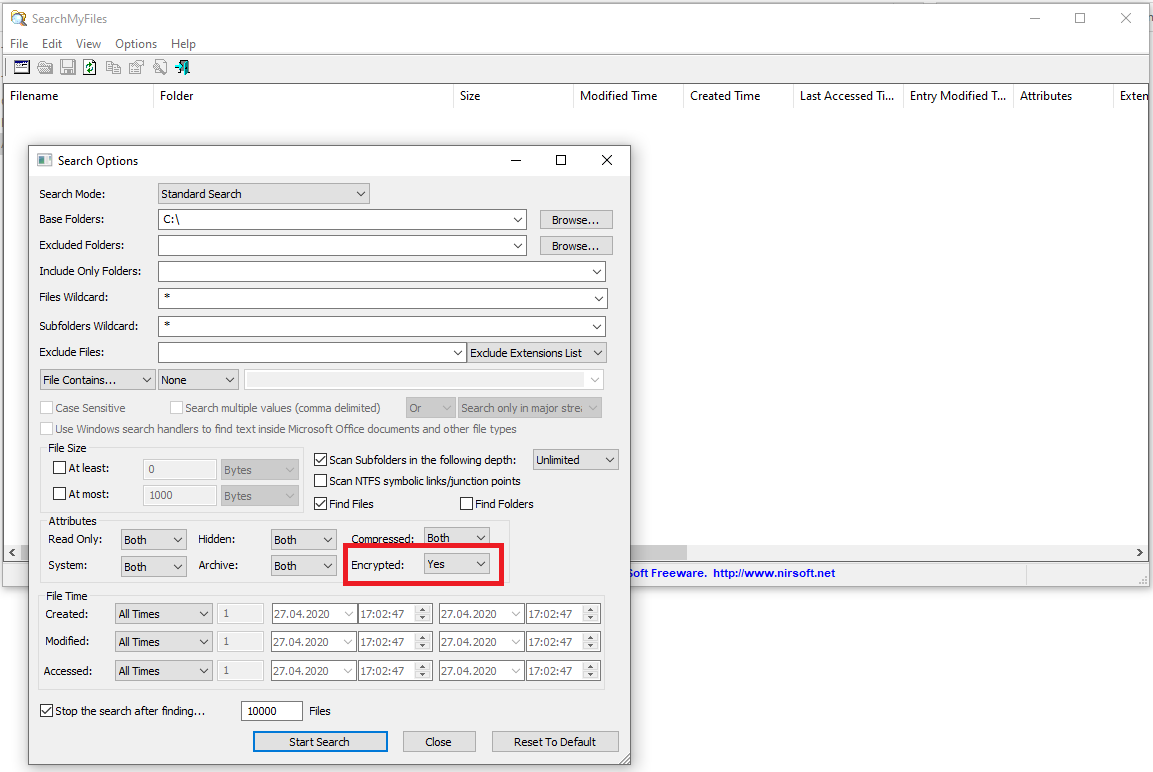Image resolution: width=1153 pixels, height=772 pixels.
Task: Enable the File Size At least checkbox
Action: 59,468
